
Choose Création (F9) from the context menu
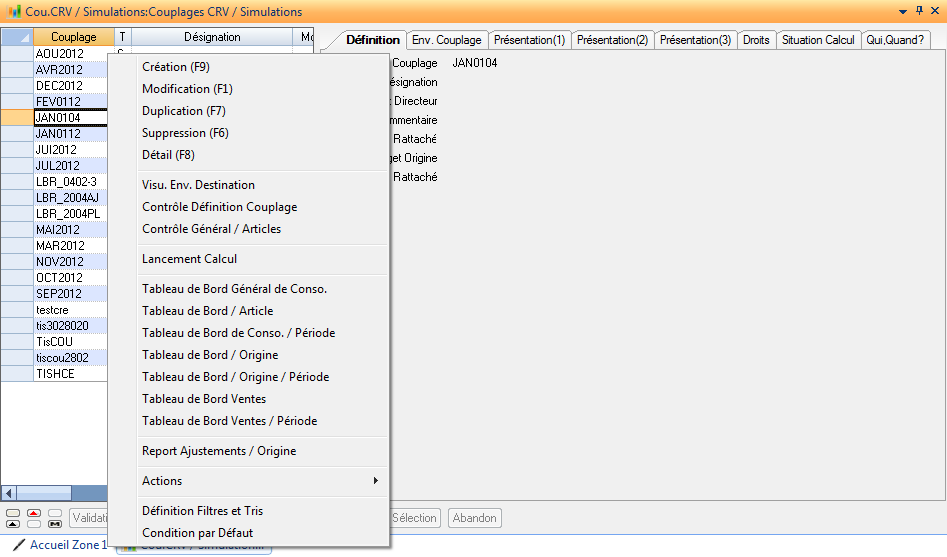coord(176,67)
